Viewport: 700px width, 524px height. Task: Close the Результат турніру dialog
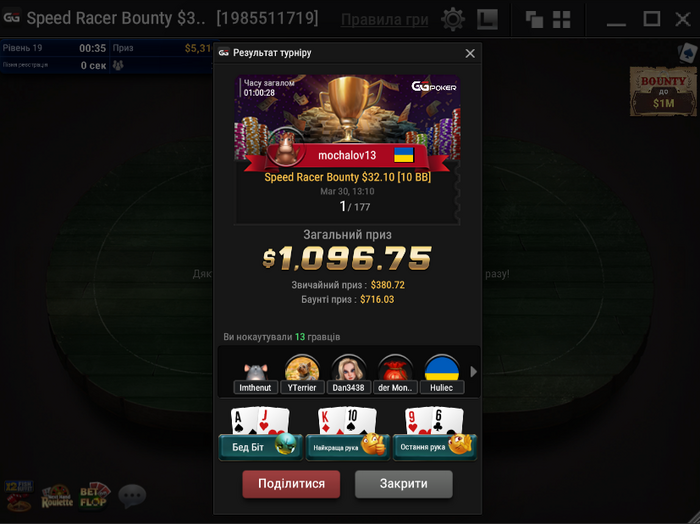point(470,54)
